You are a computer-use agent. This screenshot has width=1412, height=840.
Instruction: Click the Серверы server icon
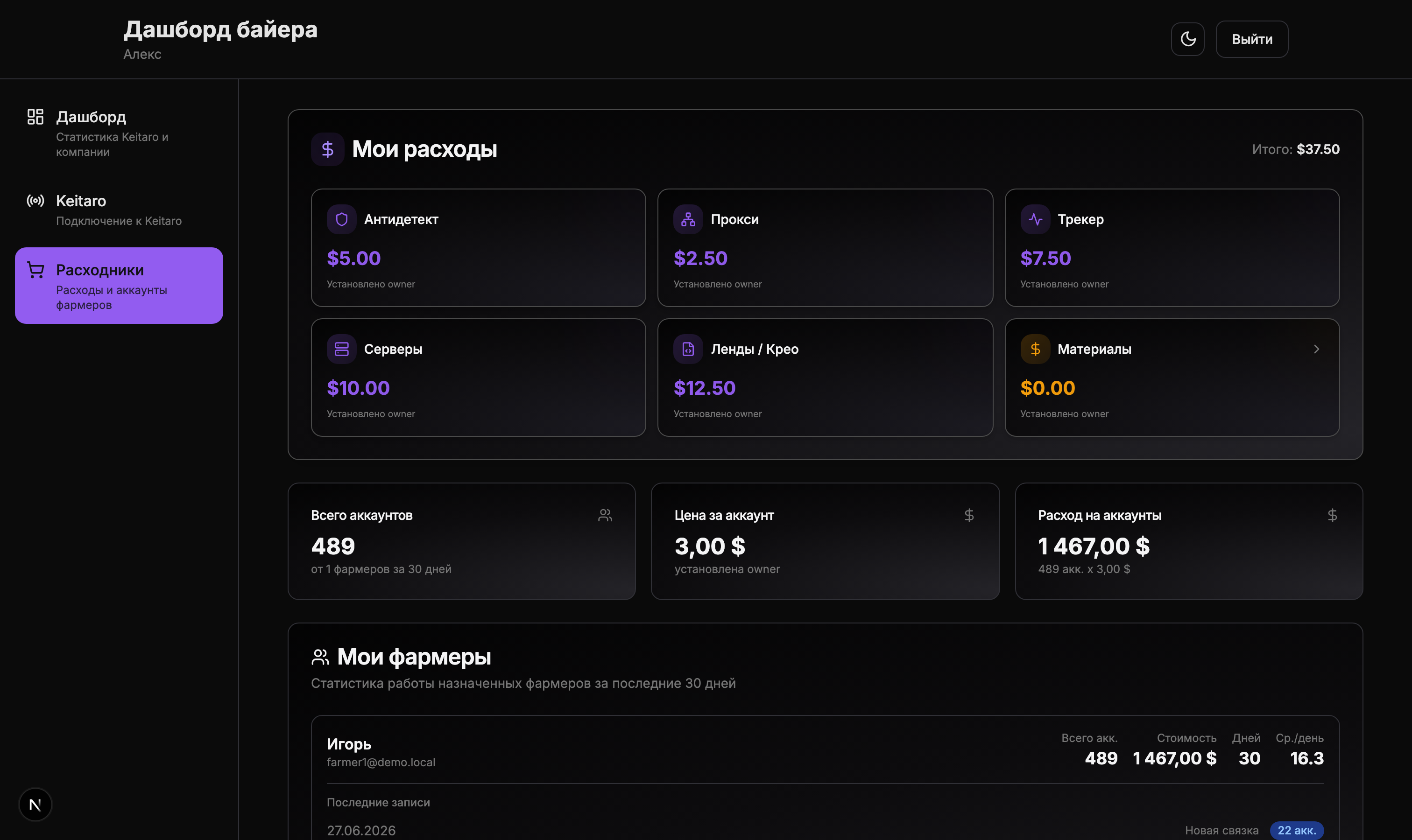(341, 349)
